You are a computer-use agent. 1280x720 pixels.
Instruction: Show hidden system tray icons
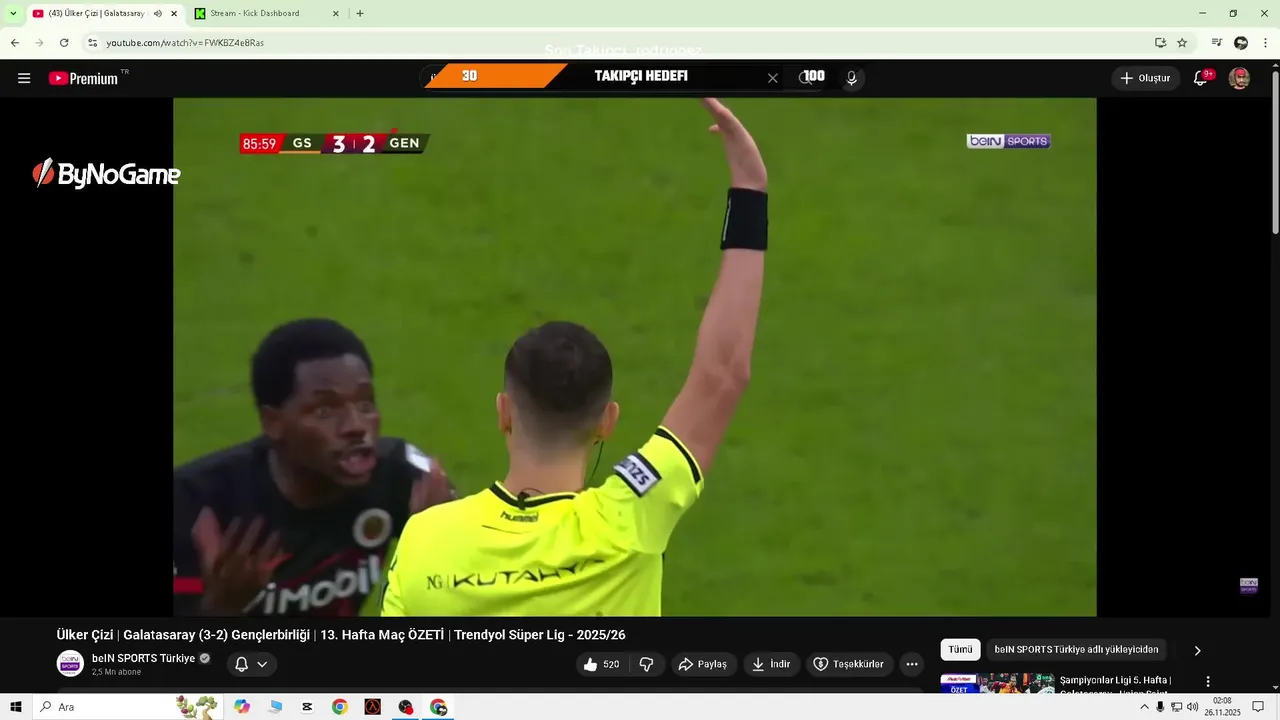pyautogui.click(x=1145, y=707)
